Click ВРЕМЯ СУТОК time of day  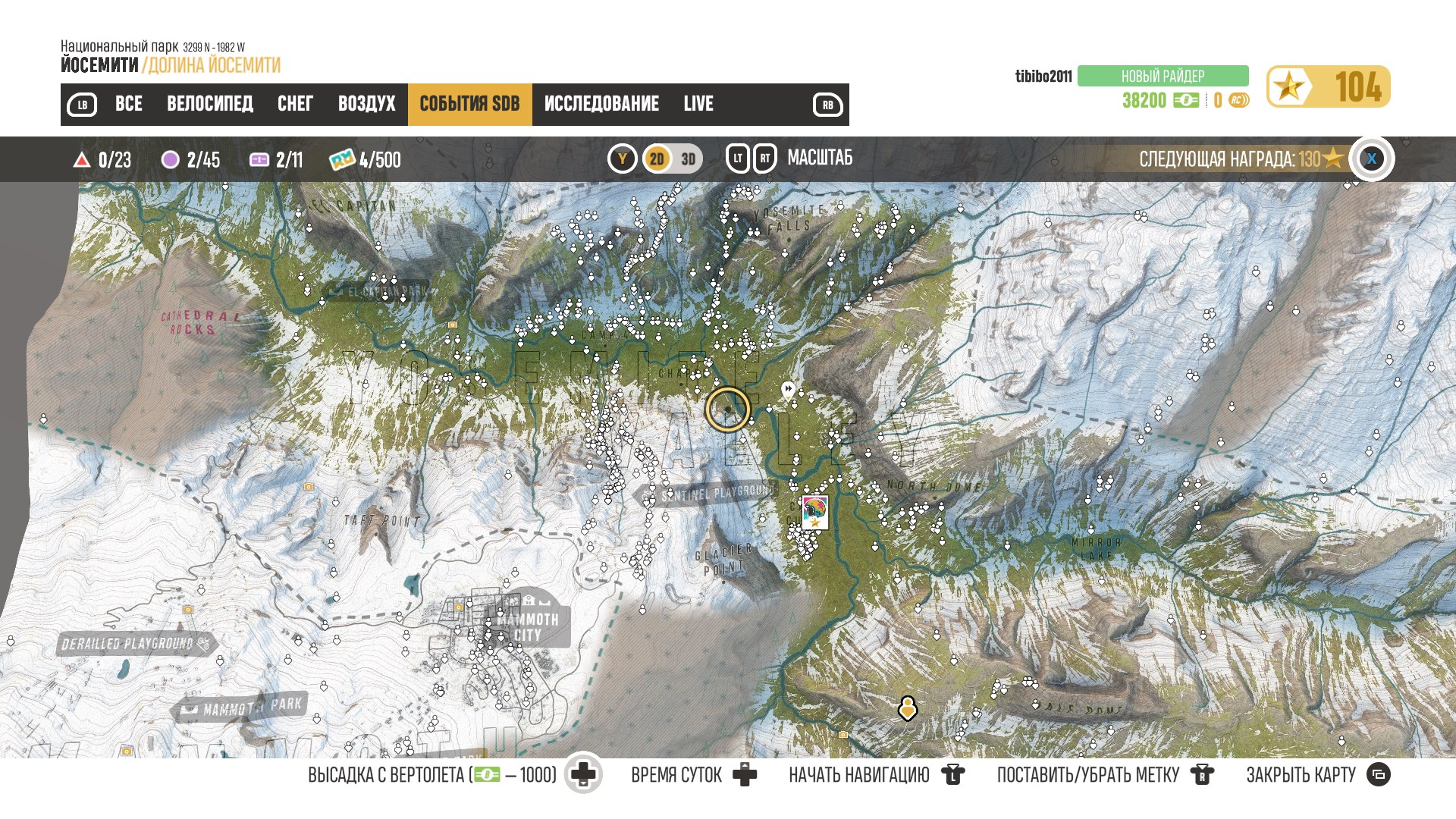point(676,775)
